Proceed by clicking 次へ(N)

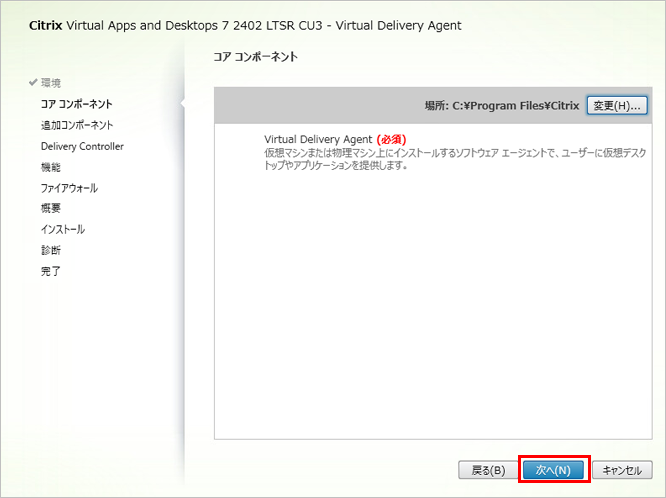click(x=553, y=469)
